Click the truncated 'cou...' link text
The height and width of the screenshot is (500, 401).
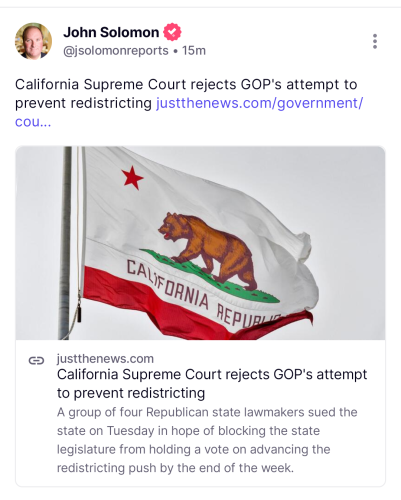pos(33,122)
